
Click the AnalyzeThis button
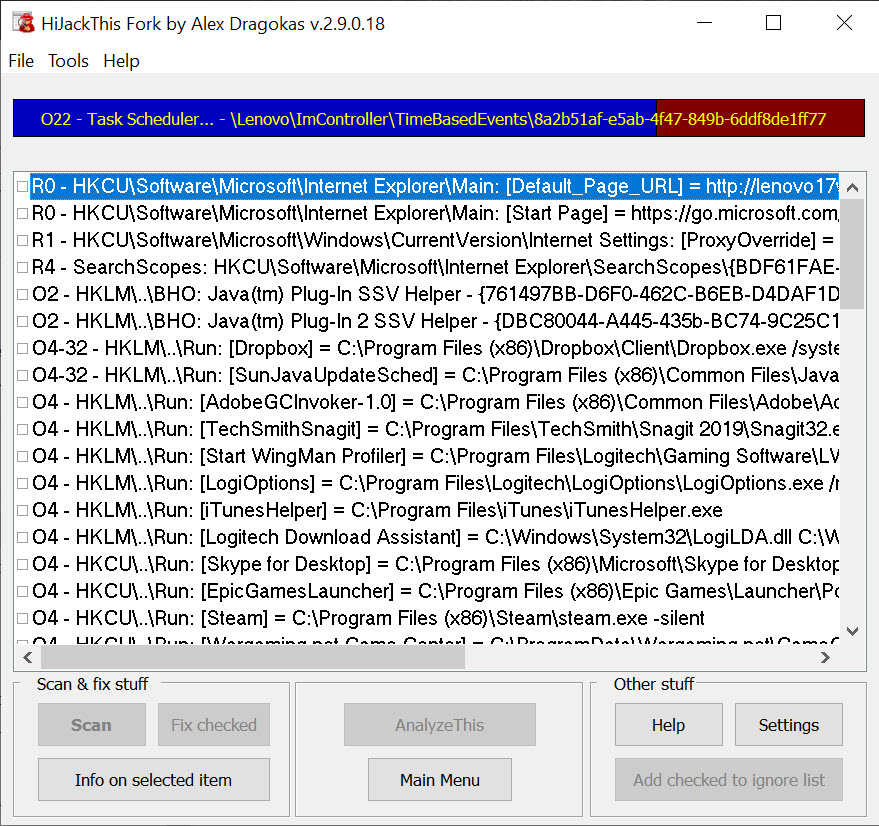pyautogui.click(x=440, y=725)
